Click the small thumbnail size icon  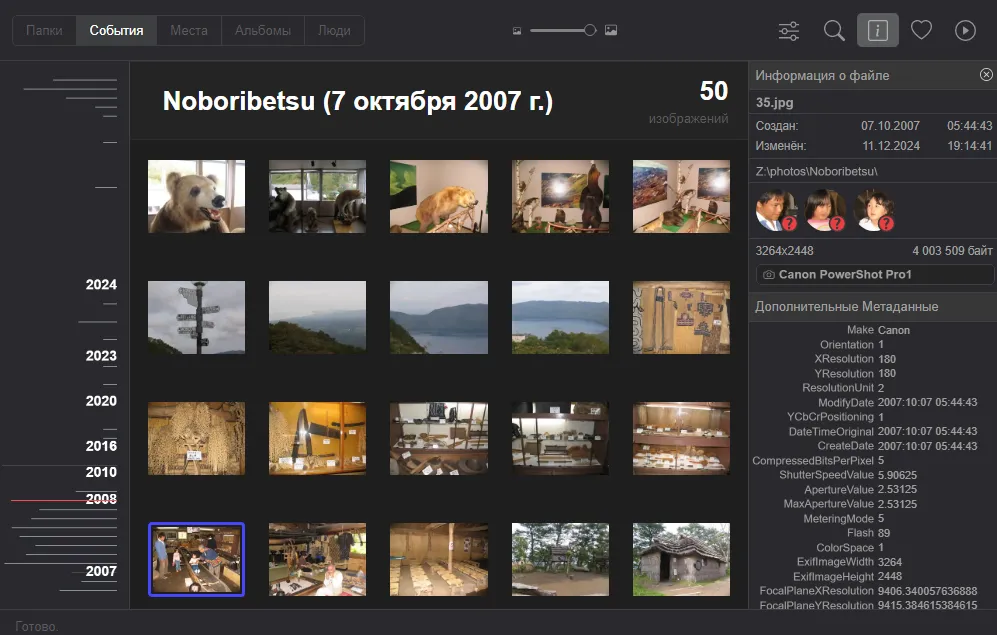(x=517, y=31)
